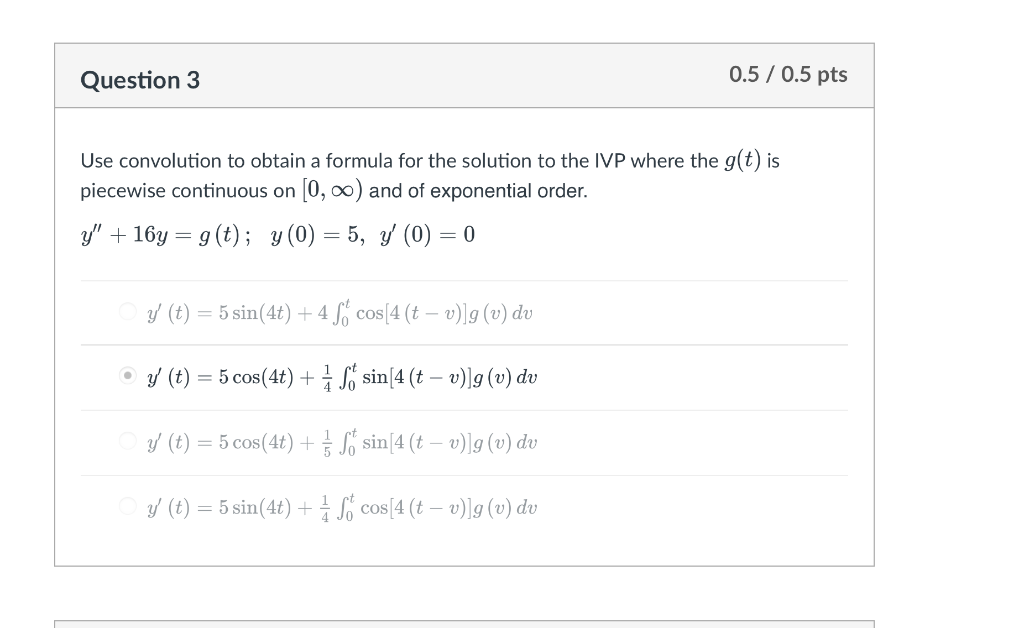Click the Question 3 header text
The image size is (1024, 628).
pyautogui.click(x=139, y=80)
